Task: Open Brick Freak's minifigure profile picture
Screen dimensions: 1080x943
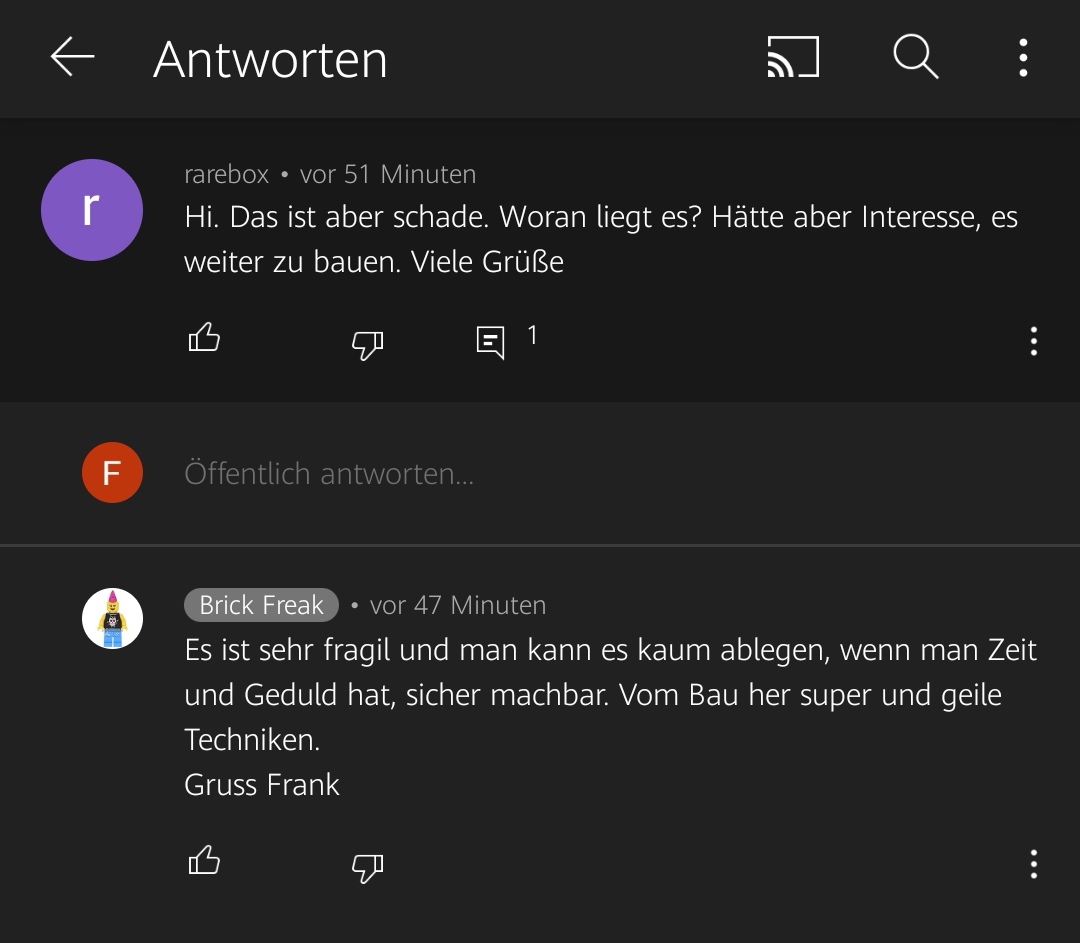Action: (x=112, y=618)
